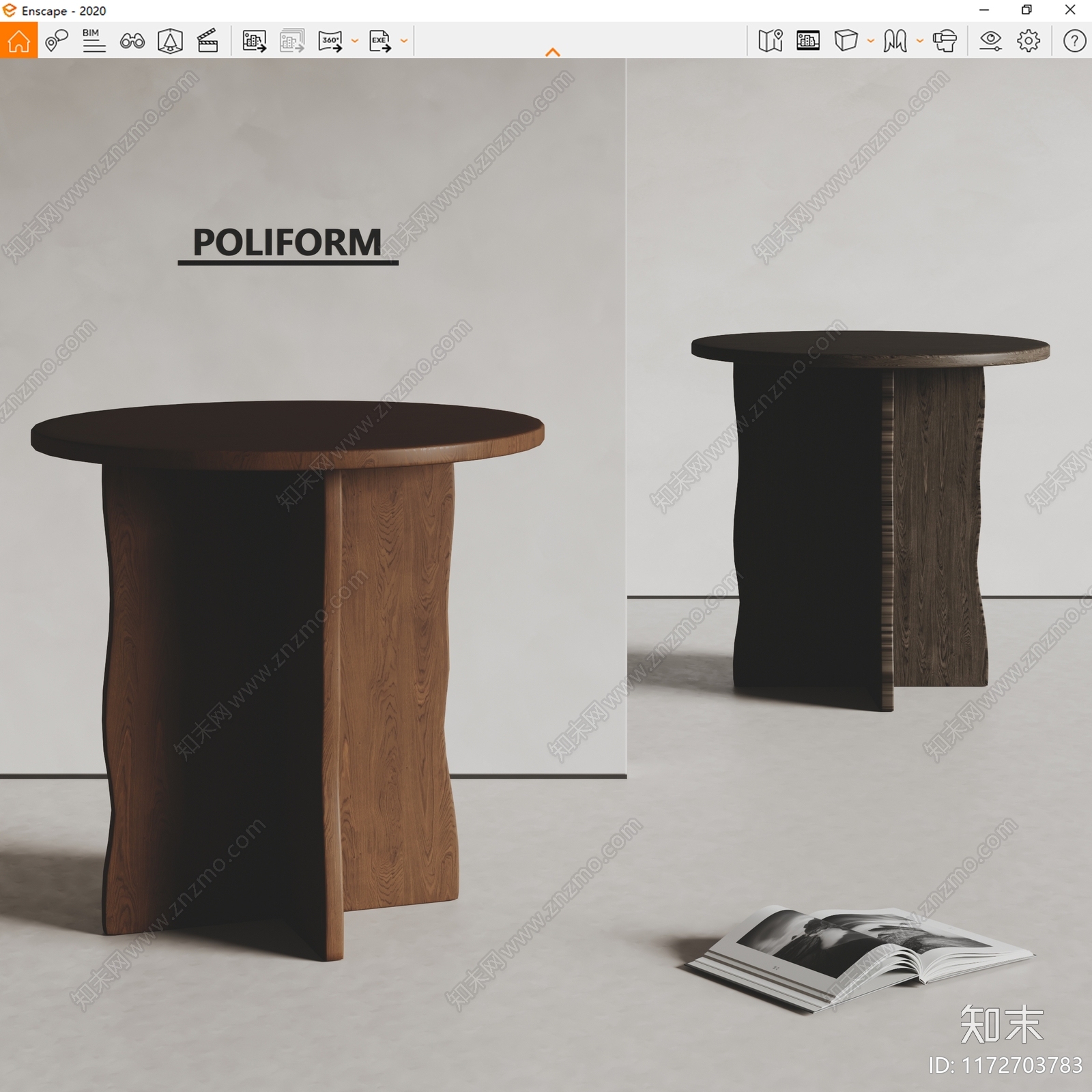Minimize the Enscape window

click(984, 10)
